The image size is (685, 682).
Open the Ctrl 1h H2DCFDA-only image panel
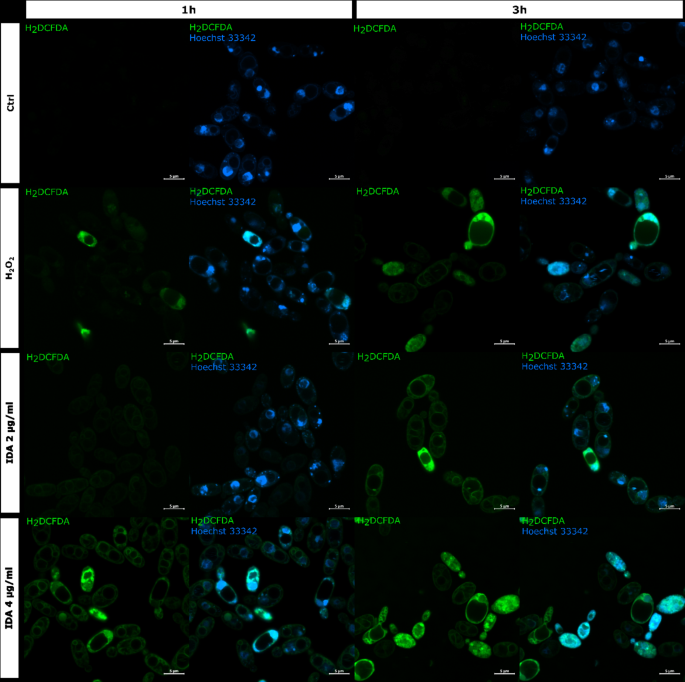pos(106,103)
